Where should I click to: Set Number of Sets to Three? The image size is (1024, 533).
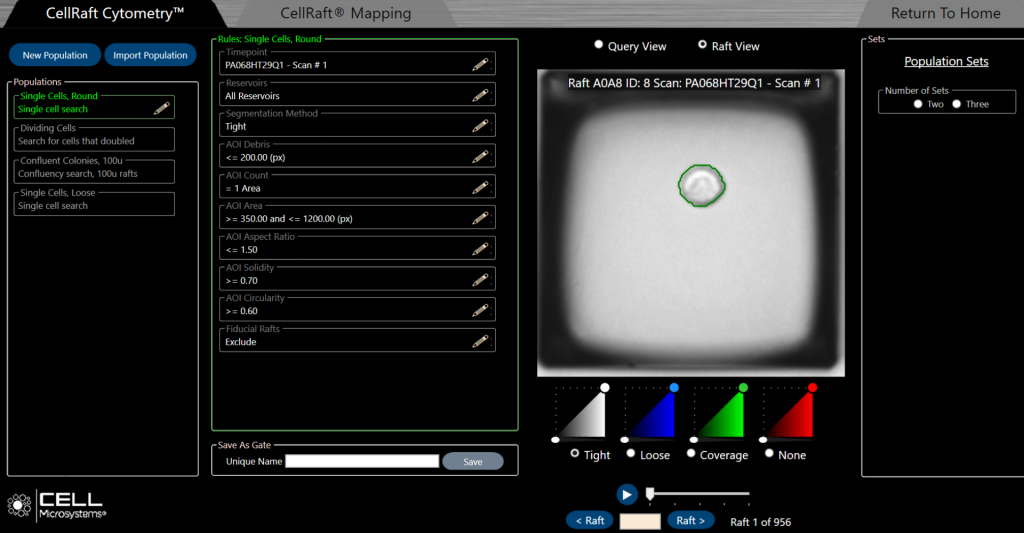[957, 104]
